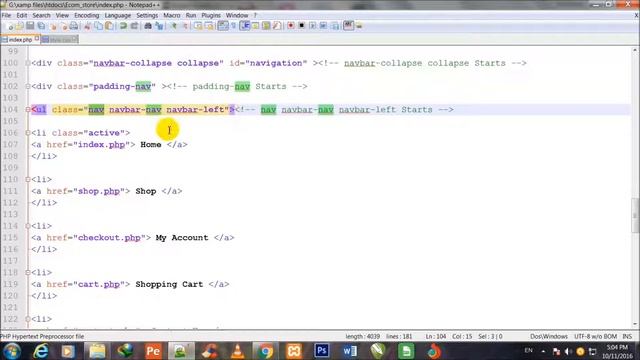Open the File menu
This screenshot has height=360, width=640.
tap(7, 16)
